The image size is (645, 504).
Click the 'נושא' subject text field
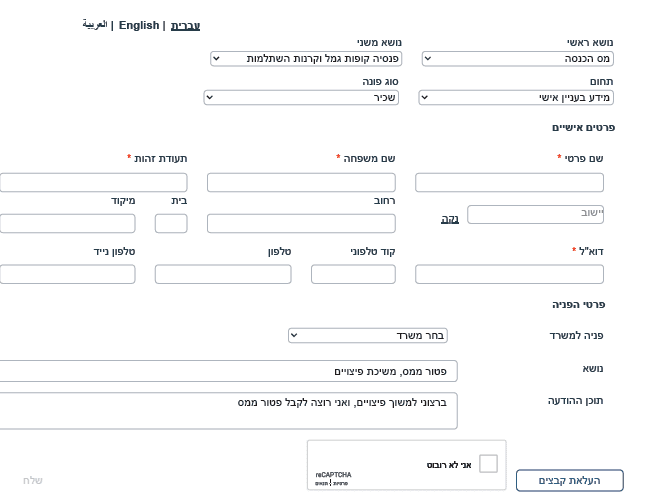coord(228,371)
